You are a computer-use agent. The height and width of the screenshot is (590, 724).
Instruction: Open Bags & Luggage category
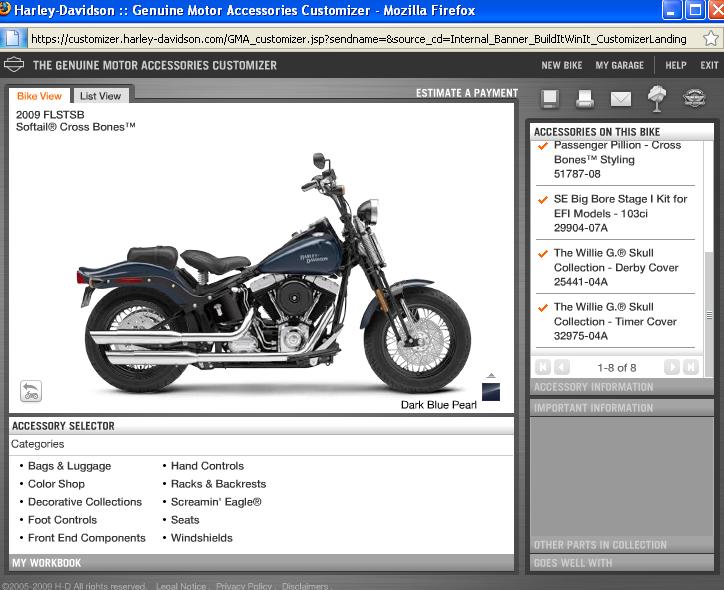coord(69,466)
